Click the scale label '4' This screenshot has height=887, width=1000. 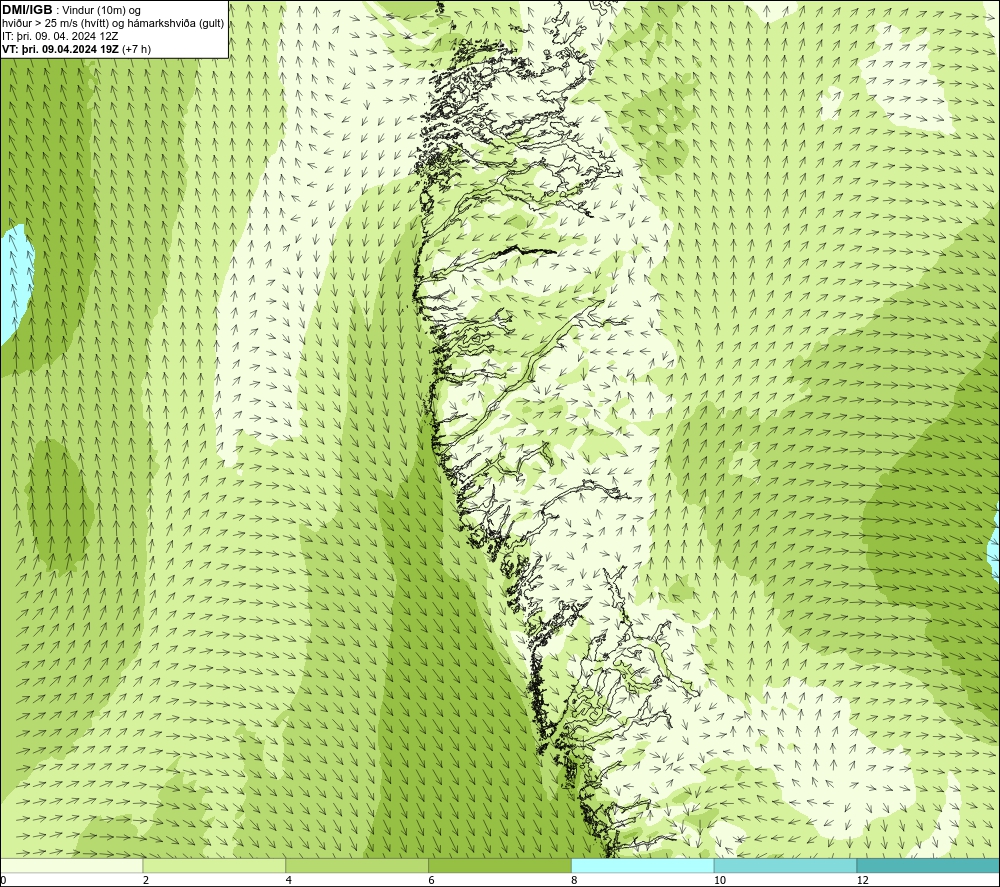pyautogui.click(x=289, y=881)
